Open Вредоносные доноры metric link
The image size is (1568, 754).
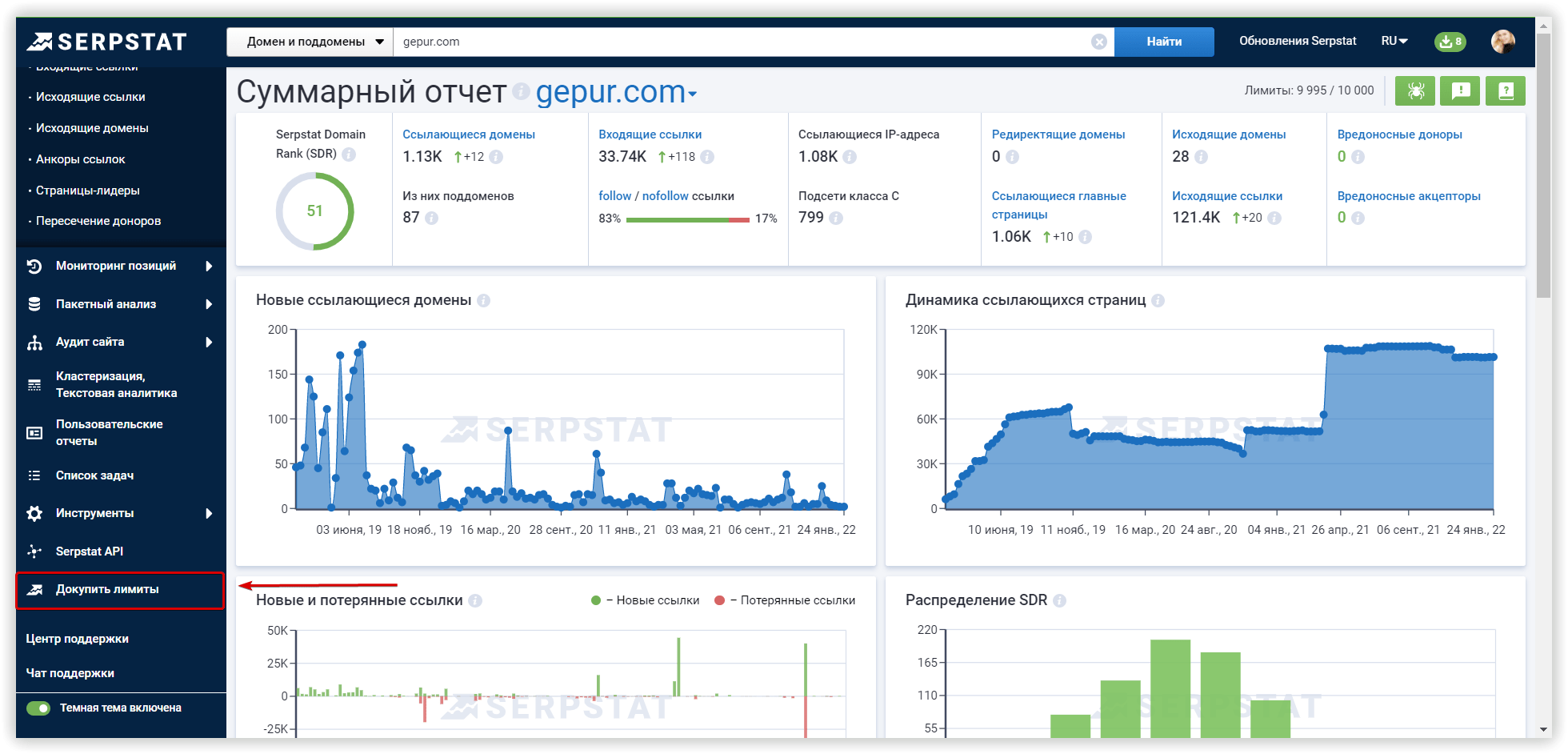coord(1400,134)
